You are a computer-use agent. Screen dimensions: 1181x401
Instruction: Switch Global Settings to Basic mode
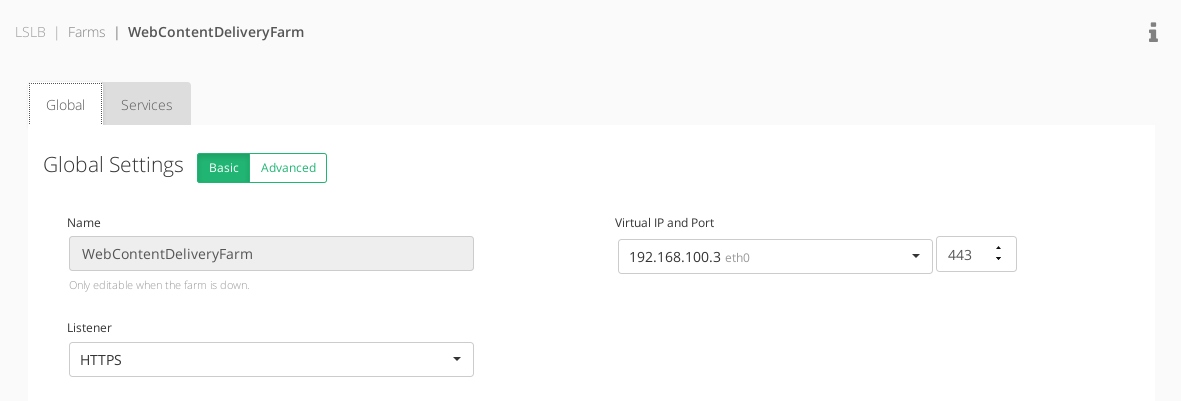click(x=224, y=168)
